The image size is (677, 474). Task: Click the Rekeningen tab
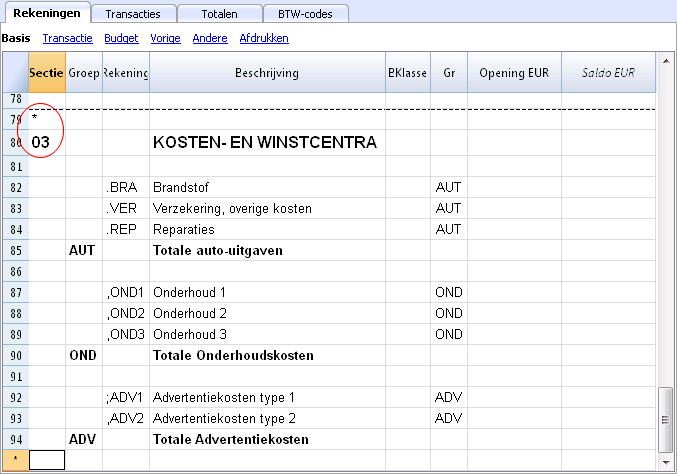(x=46, y=13)
